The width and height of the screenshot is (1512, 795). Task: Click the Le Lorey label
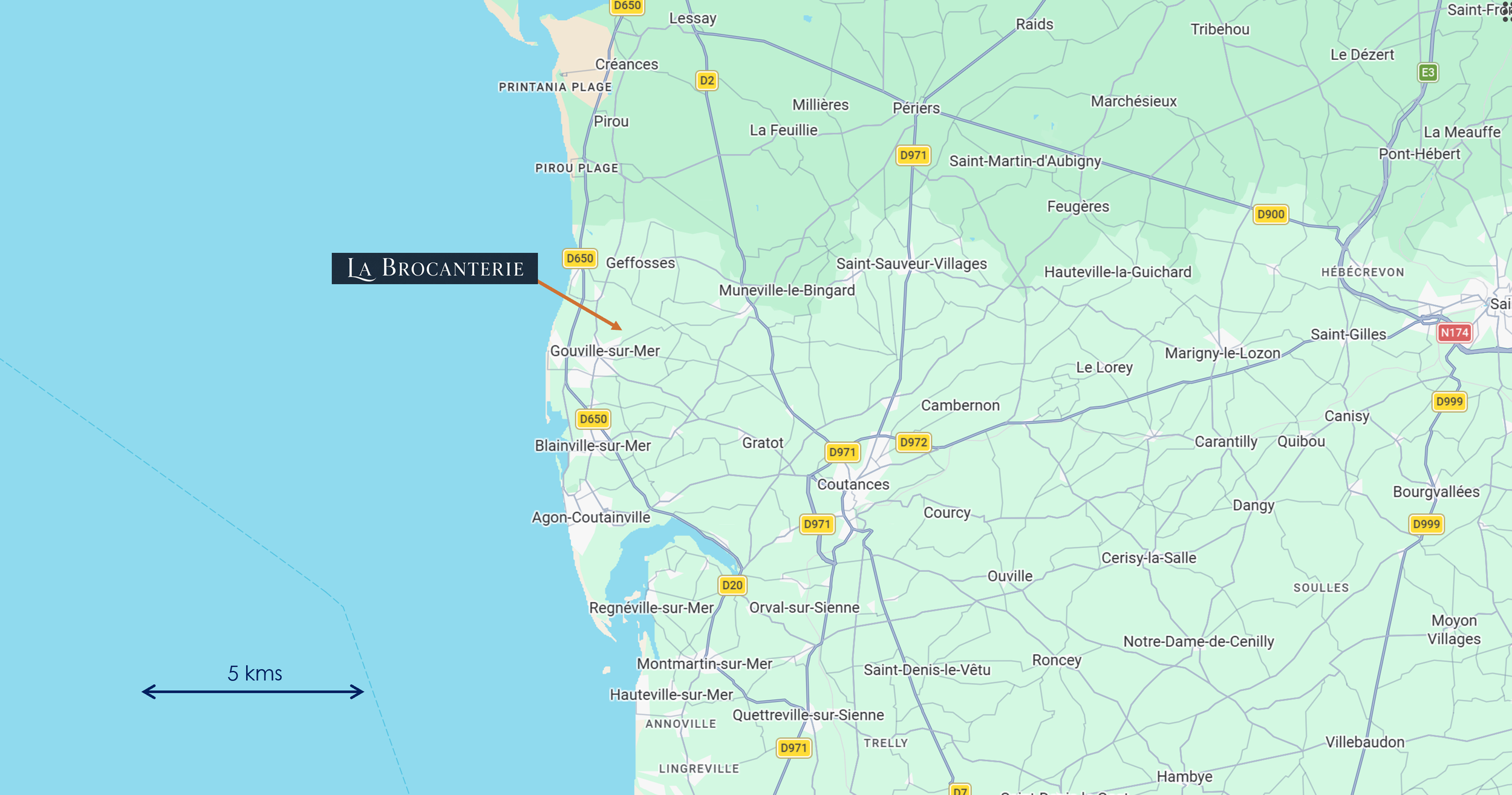(x=1104, y=368)
